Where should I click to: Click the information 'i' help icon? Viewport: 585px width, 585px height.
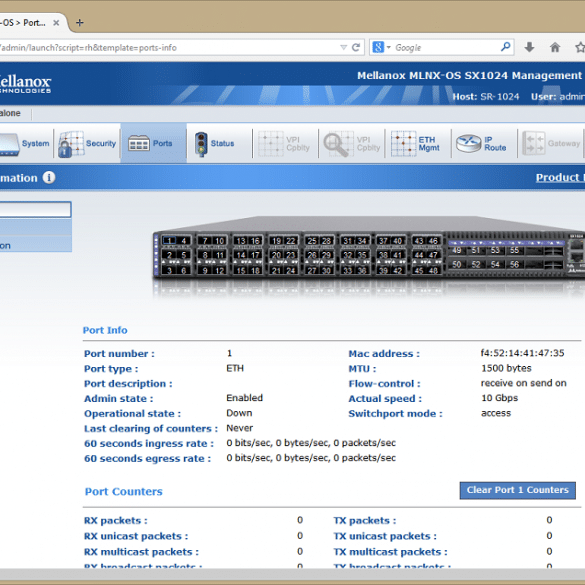coord(49,177)
